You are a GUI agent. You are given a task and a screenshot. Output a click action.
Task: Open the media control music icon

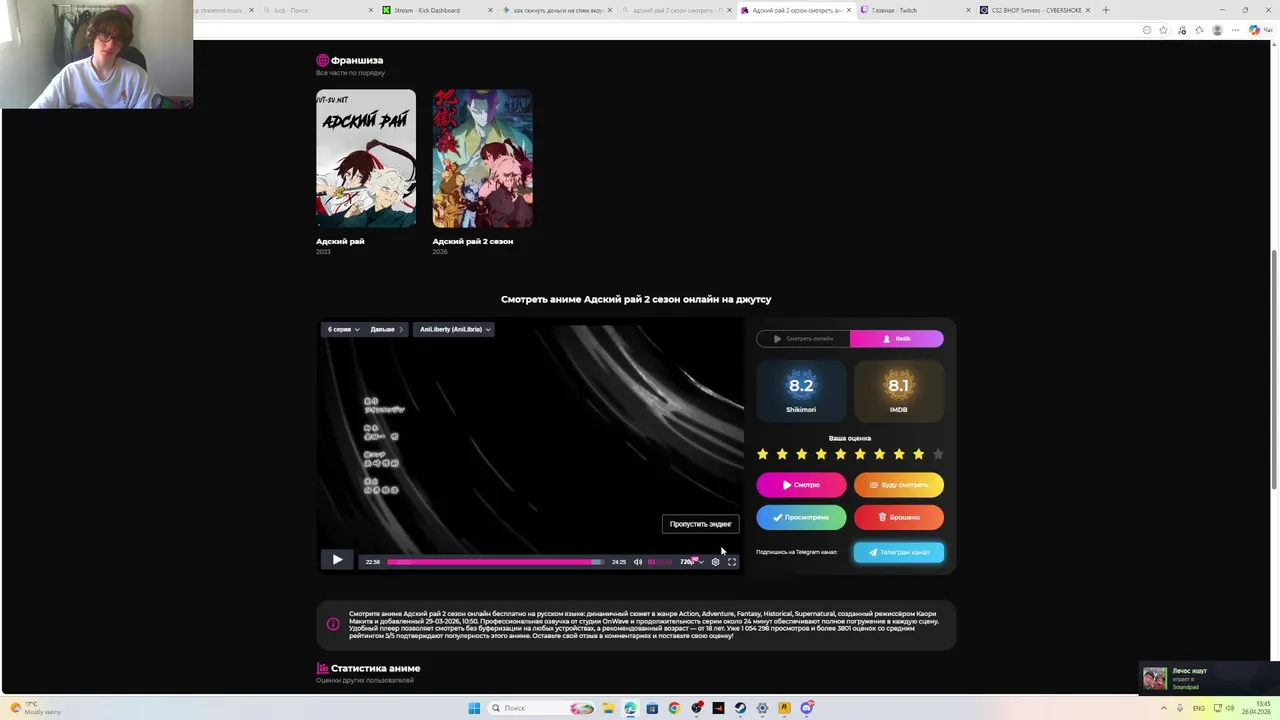[1182, 30]
